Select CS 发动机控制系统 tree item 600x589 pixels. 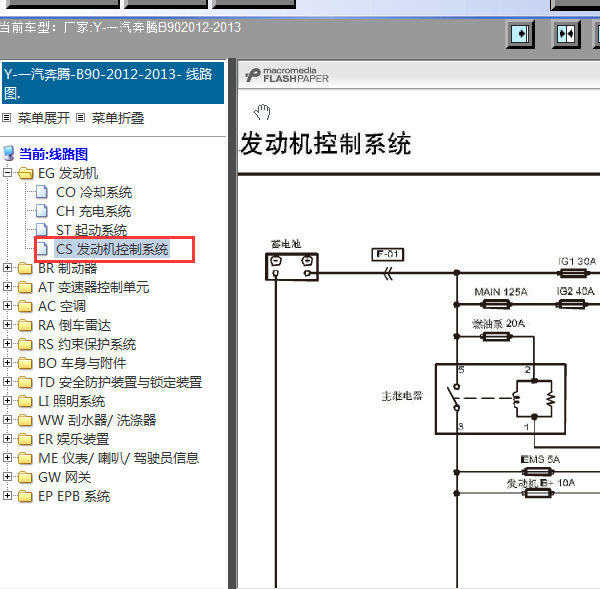(x=112, y=249)
